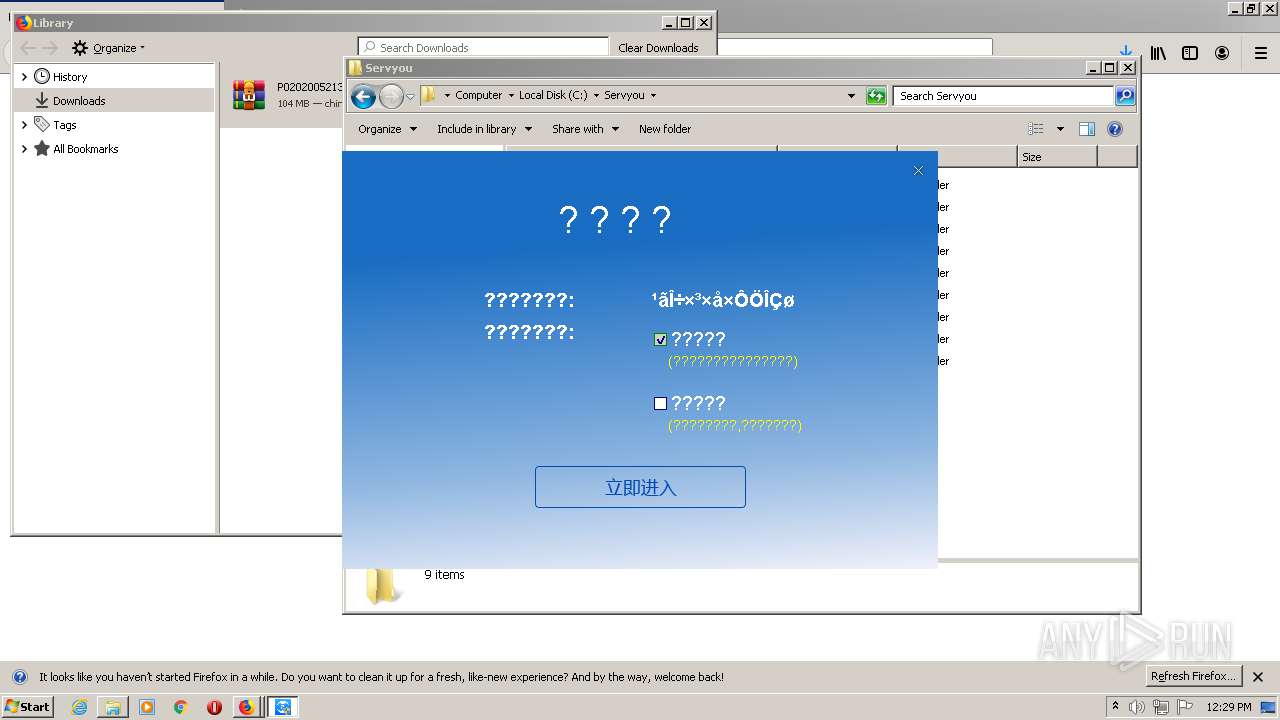Select Tags in Library sidebar

65,125
